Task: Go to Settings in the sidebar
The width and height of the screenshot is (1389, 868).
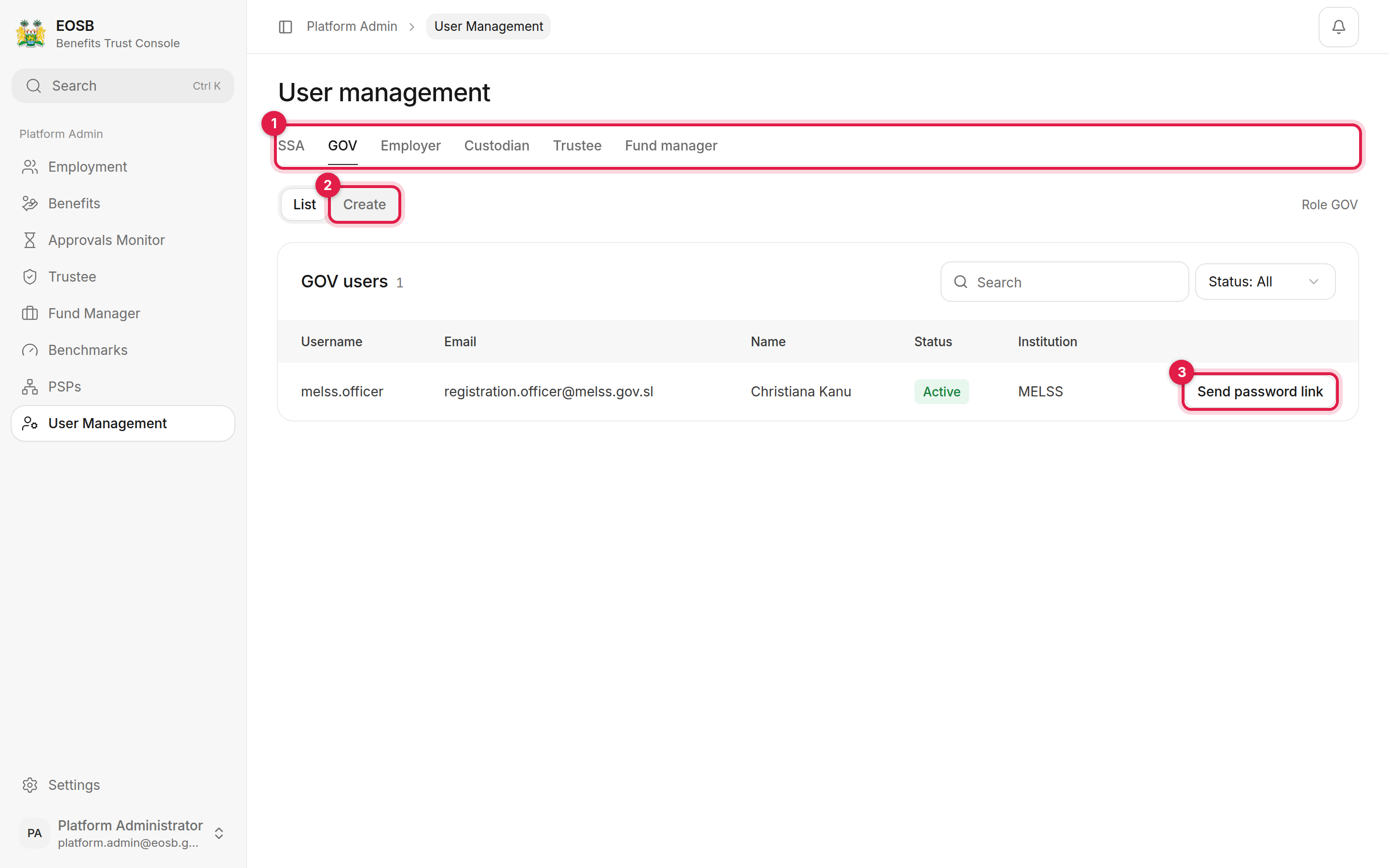Action: coord(123,785)
